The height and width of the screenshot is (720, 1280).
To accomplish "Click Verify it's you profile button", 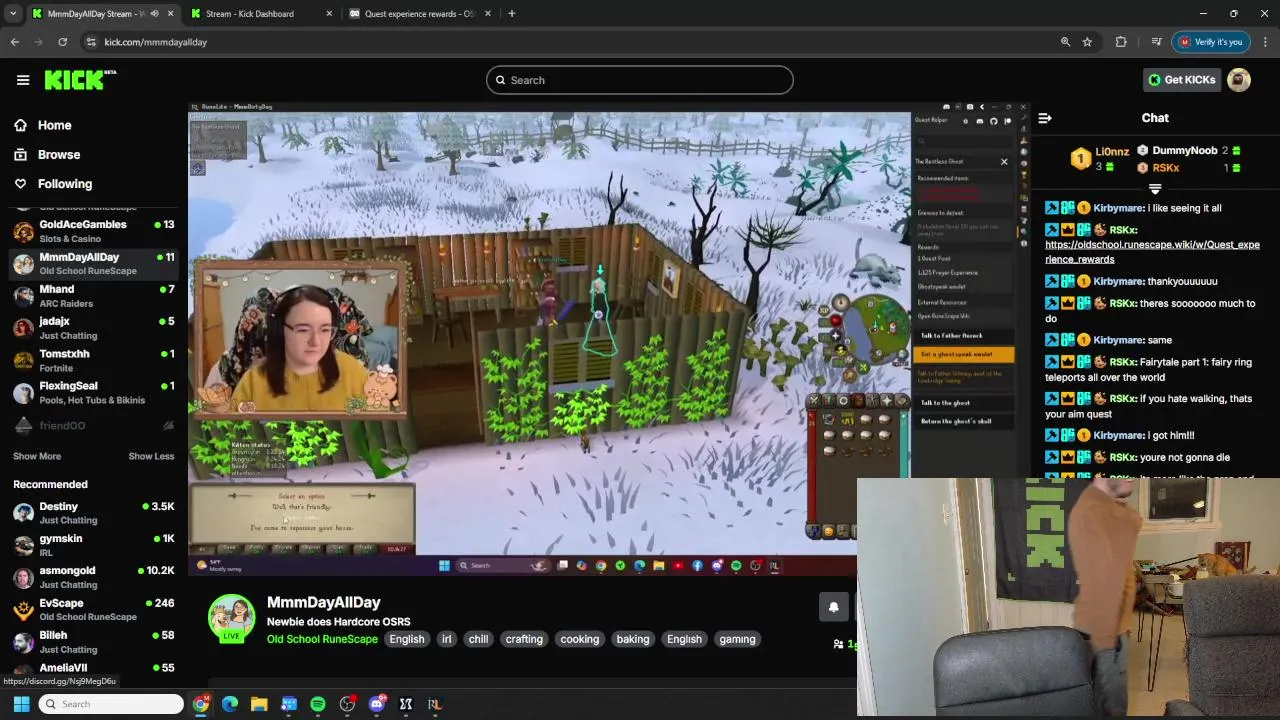I will (x=1210, y=42).
